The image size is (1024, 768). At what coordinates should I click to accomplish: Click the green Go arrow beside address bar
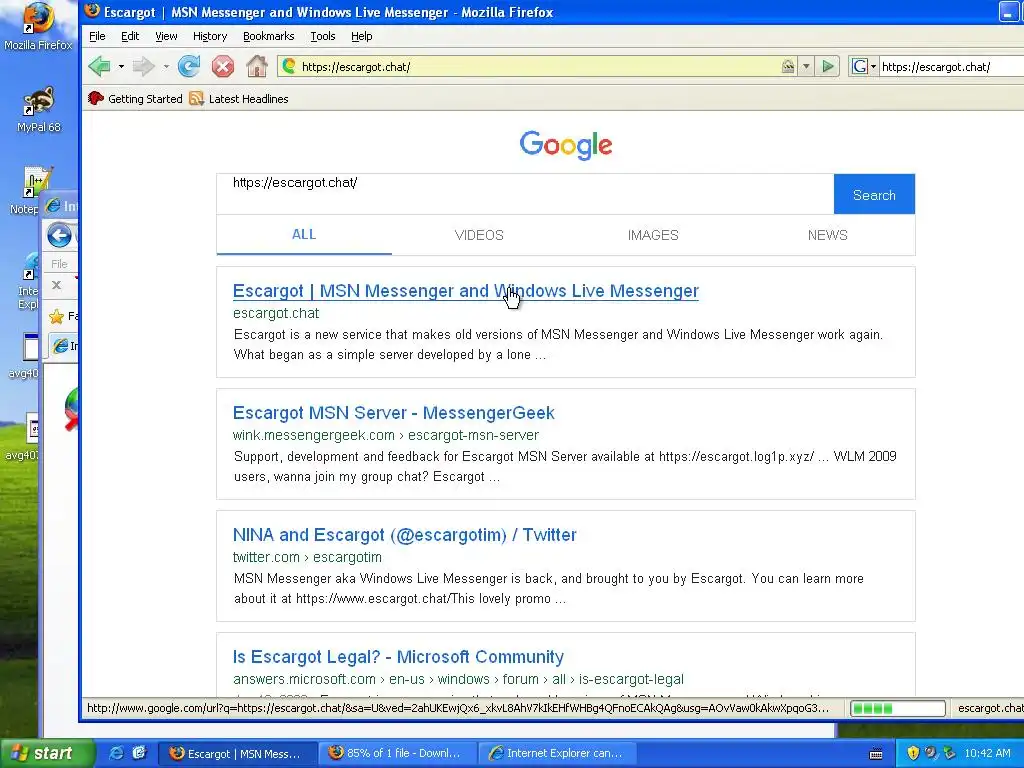[x=828, y=66]
